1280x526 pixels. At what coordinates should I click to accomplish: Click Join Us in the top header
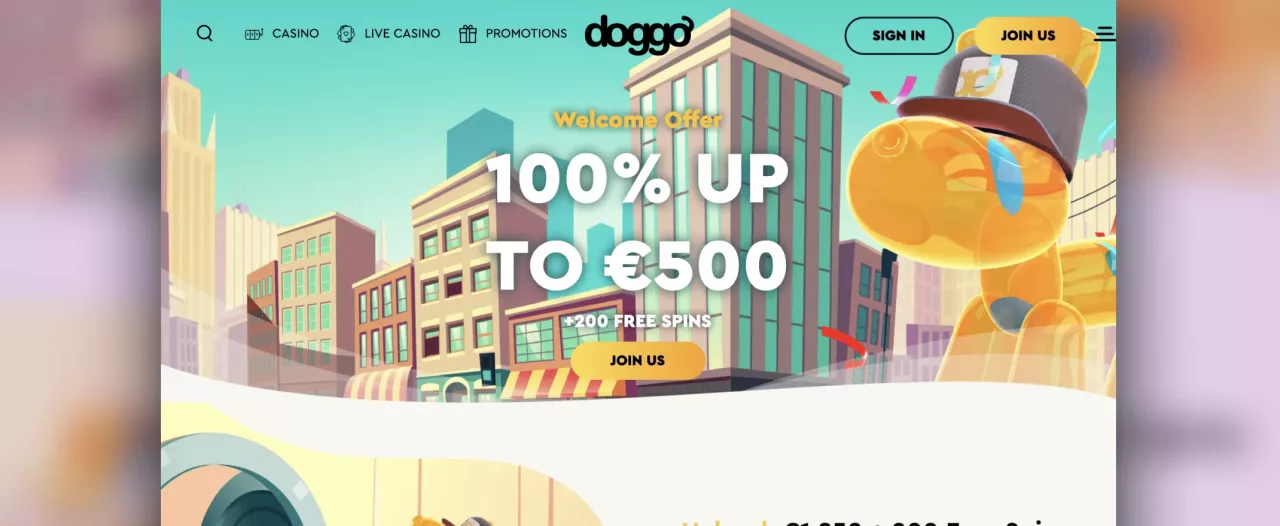(x=1028, y=35)
